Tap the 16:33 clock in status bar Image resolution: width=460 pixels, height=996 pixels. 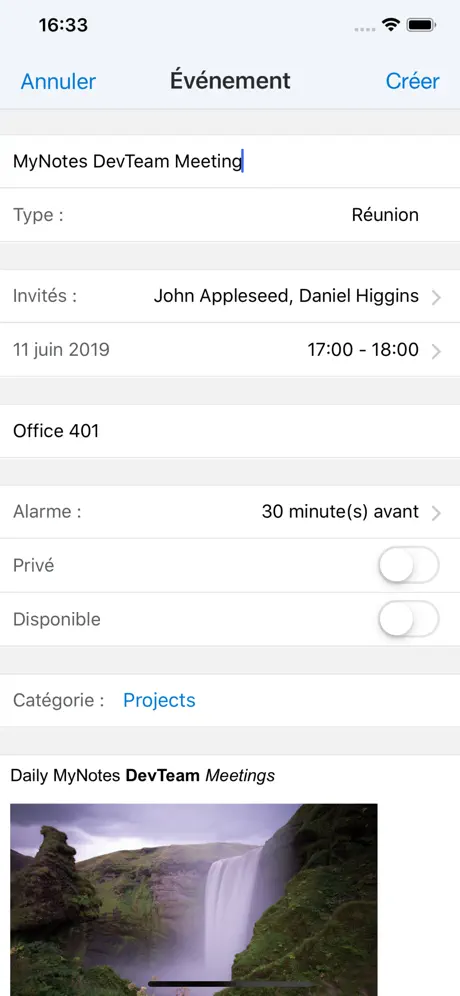coord(63,25)
